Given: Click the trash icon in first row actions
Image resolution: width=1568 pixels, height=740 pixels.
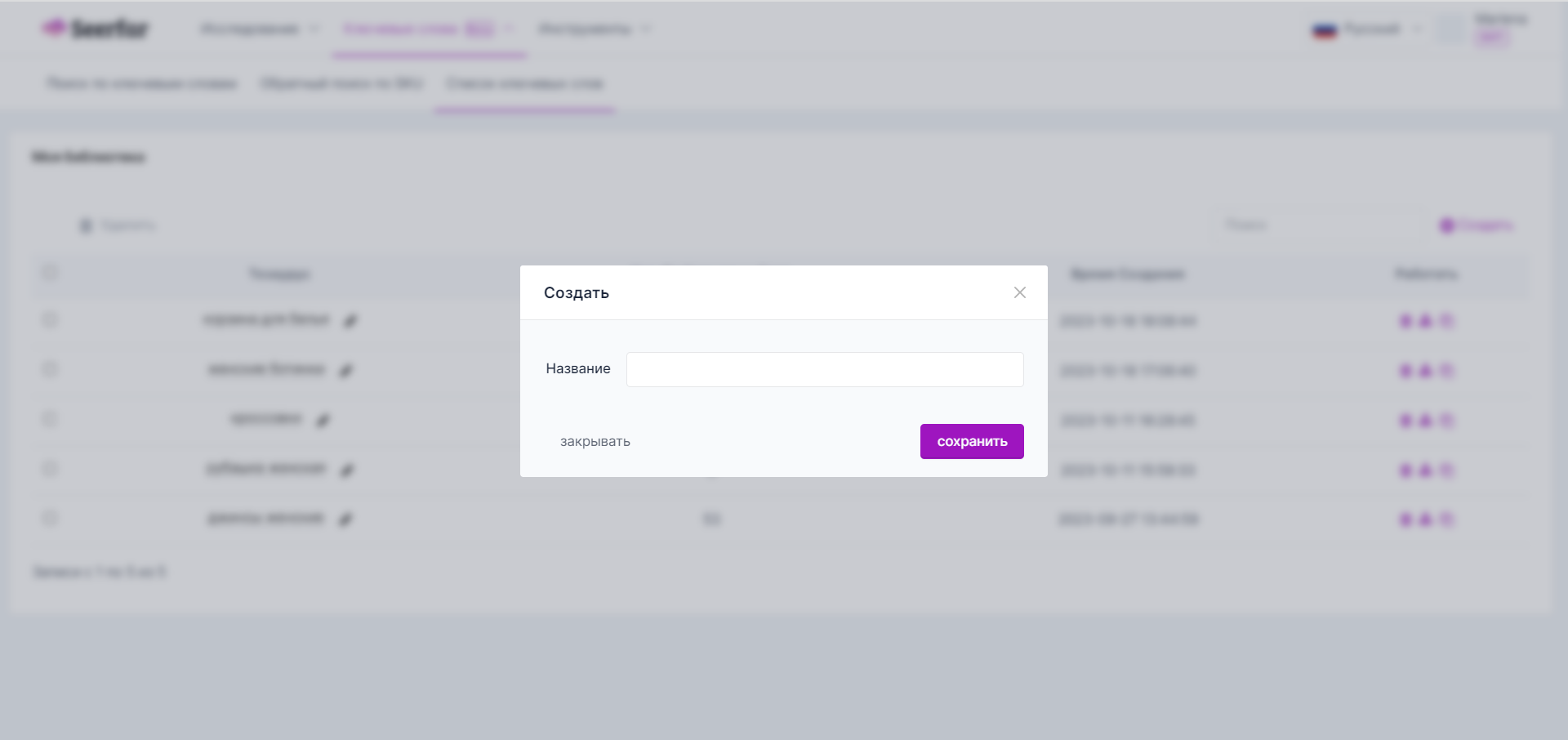Looking at the screenshot, I should [x=1446, y=321].
